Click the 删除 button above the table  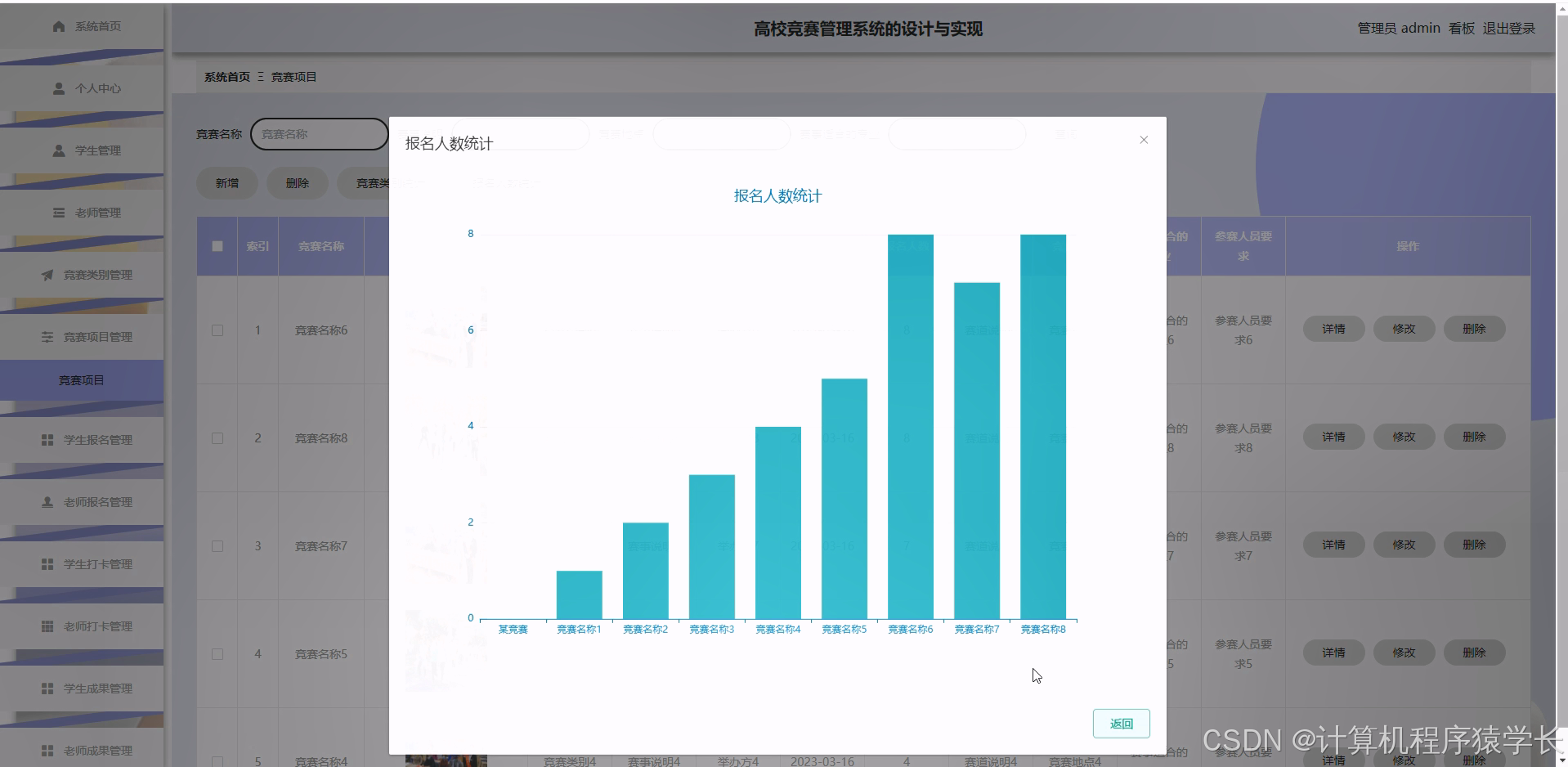point(298,183)
